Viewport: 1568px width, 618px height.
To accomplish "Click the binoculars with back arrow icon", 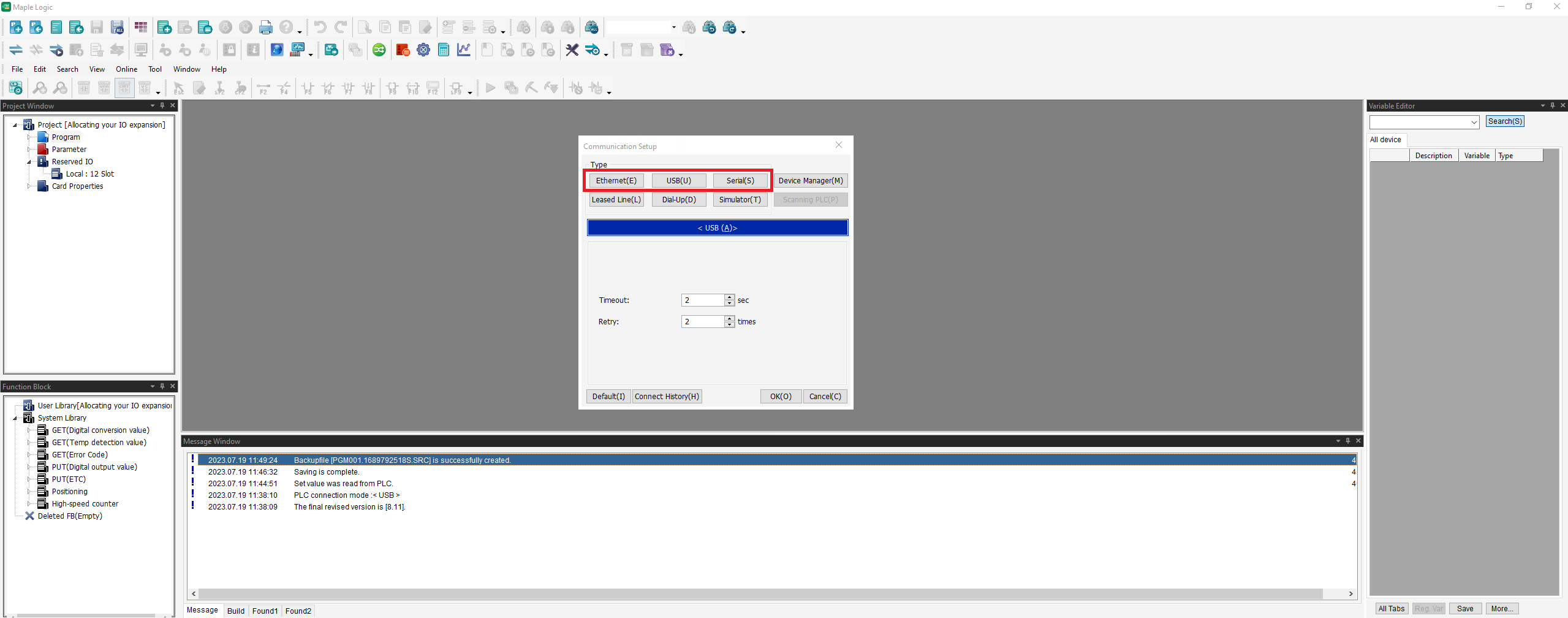I will tap(709, 28).
